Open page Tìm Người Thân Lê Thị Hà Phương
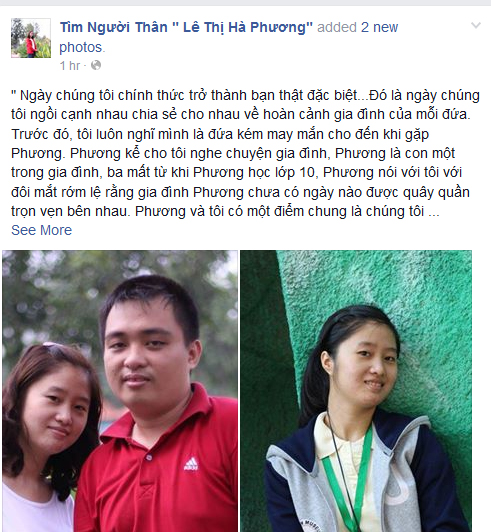491x532 pixels. tap(186, 27)
